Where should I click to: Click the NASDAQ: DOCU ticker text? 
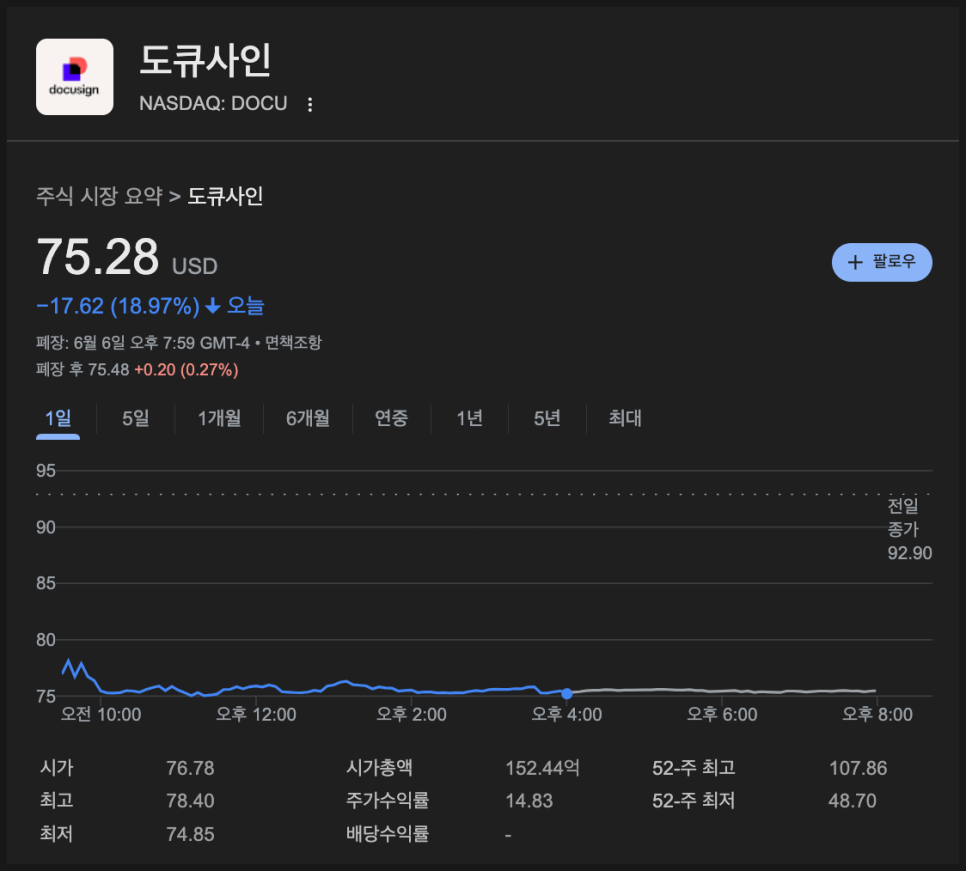click(x=213, y=103)
